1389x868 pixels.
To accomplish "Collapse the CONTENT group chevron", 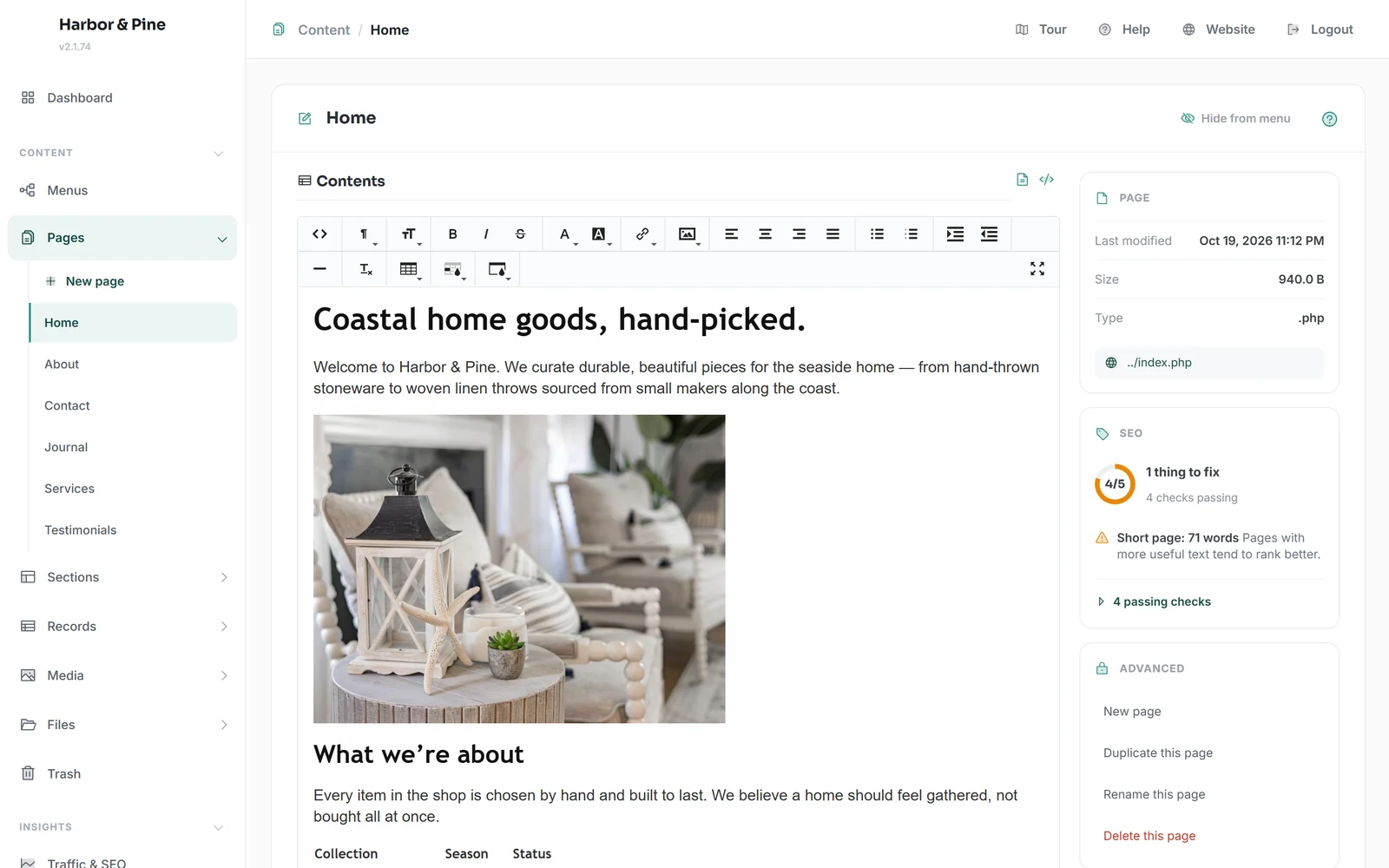I will (x=219, y=154).
